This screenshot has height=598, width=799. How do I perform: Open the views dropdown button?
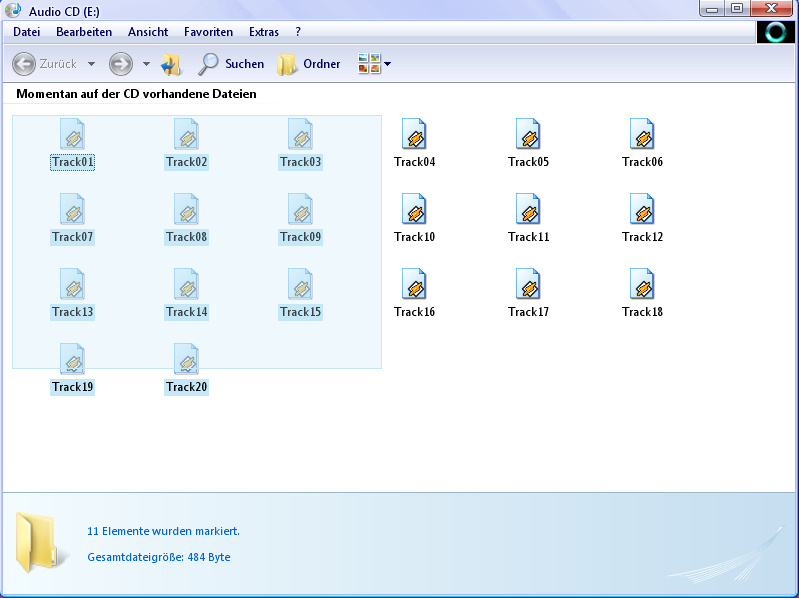pyautogui.click(x=375, y=64)
